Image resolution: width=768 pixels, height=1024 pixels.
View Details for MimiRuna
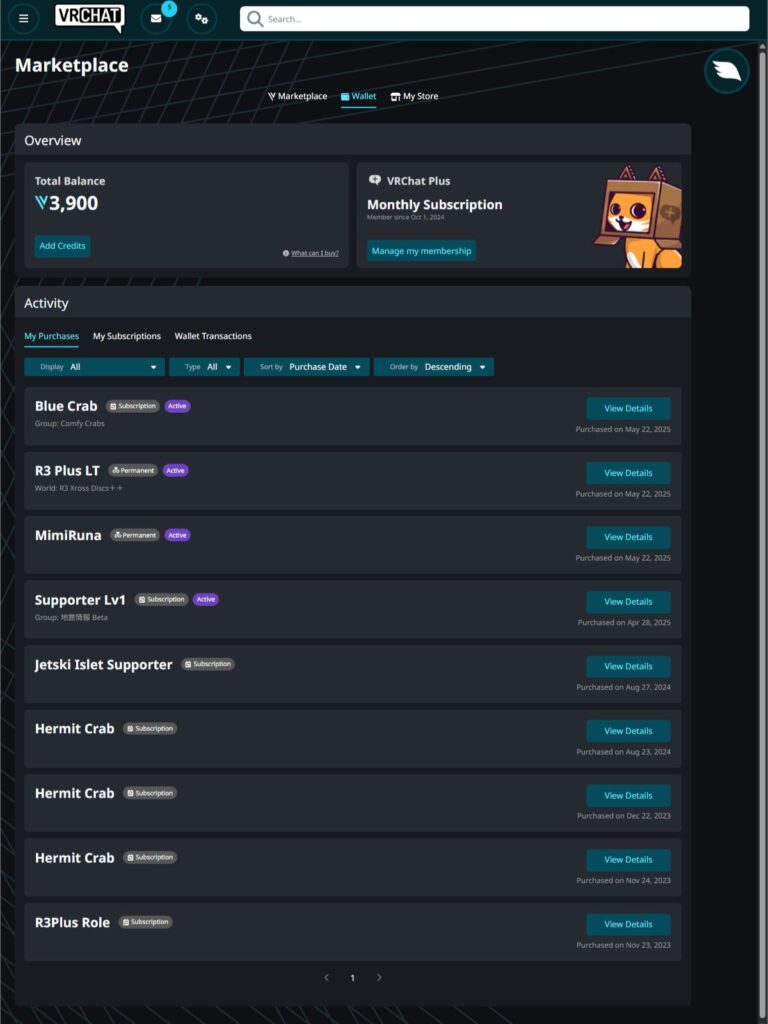coord(628,537)
